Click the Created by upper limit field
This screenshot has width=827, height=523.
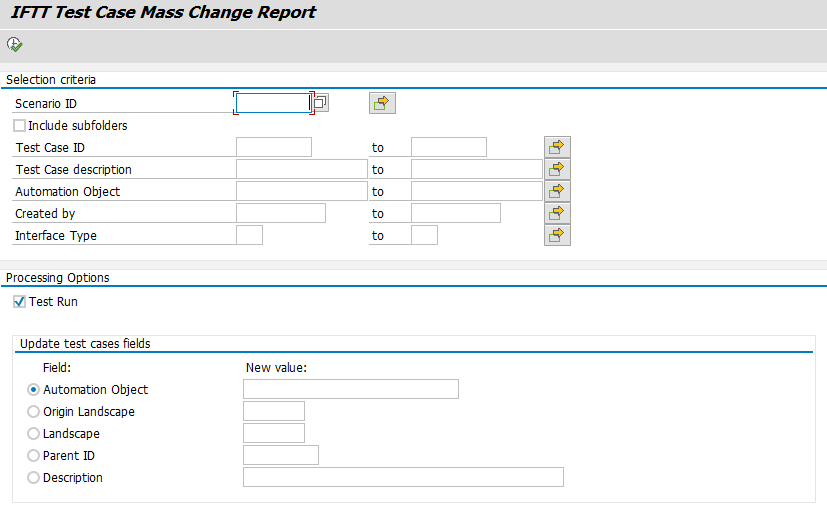point(456,214)
